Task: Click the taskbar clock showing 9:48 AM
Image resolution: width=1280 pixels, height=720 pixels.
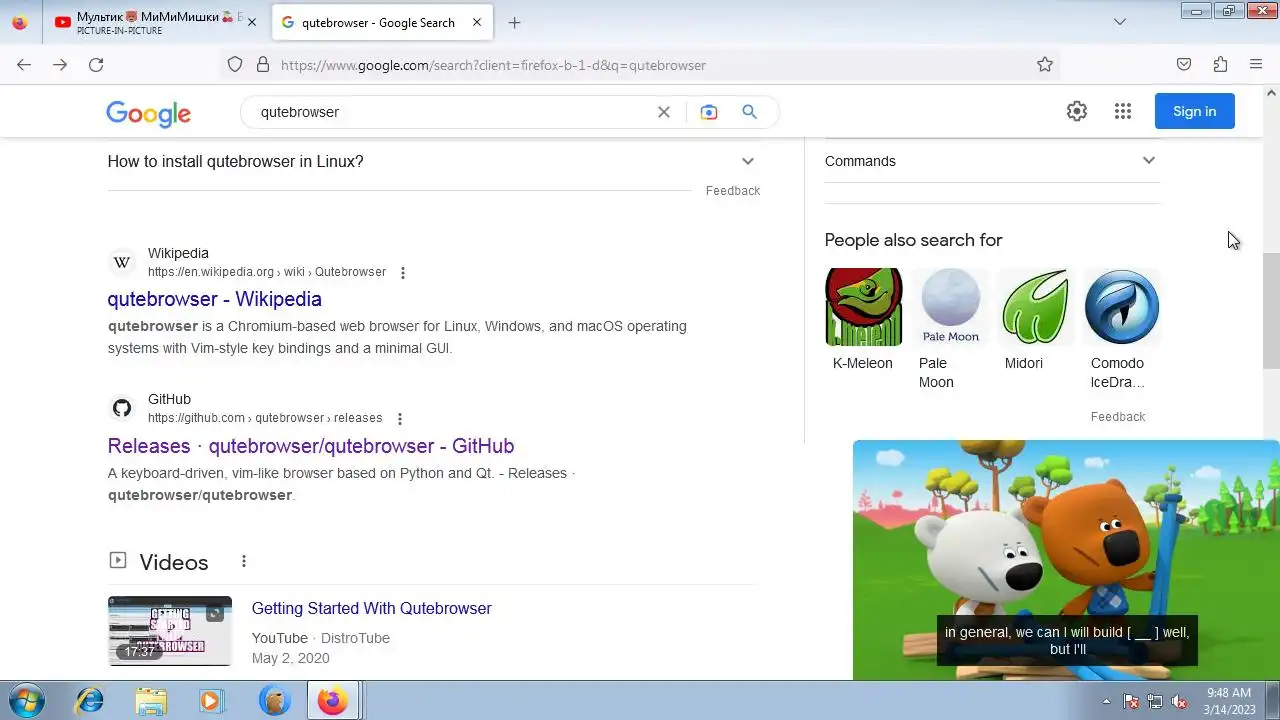Action: click(x=1229, y=701)
